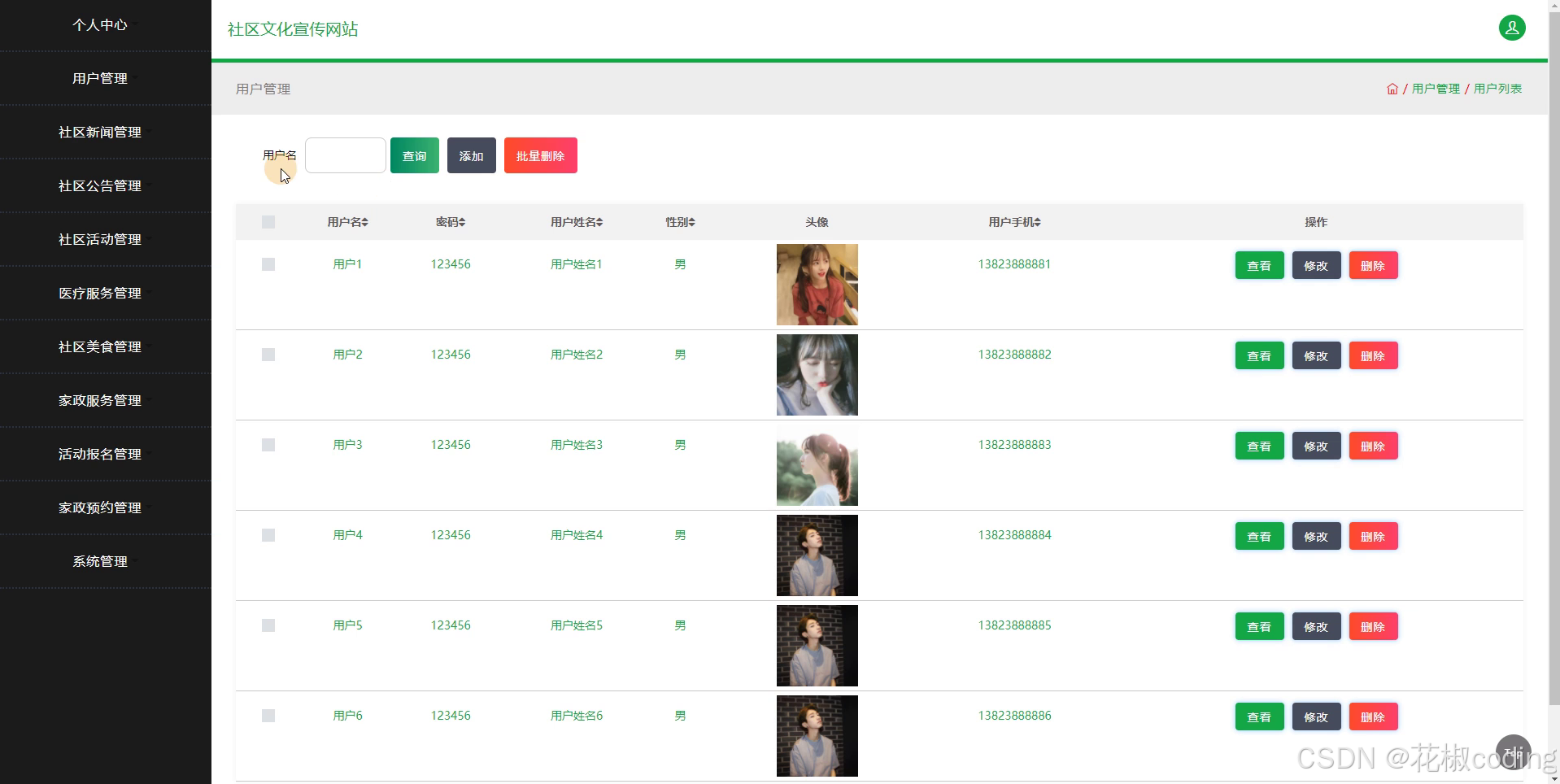The width and height of the screenshot is (1560, 784).
Task: Click 修改 for 用户2
Action: [x=1316, y=355]
